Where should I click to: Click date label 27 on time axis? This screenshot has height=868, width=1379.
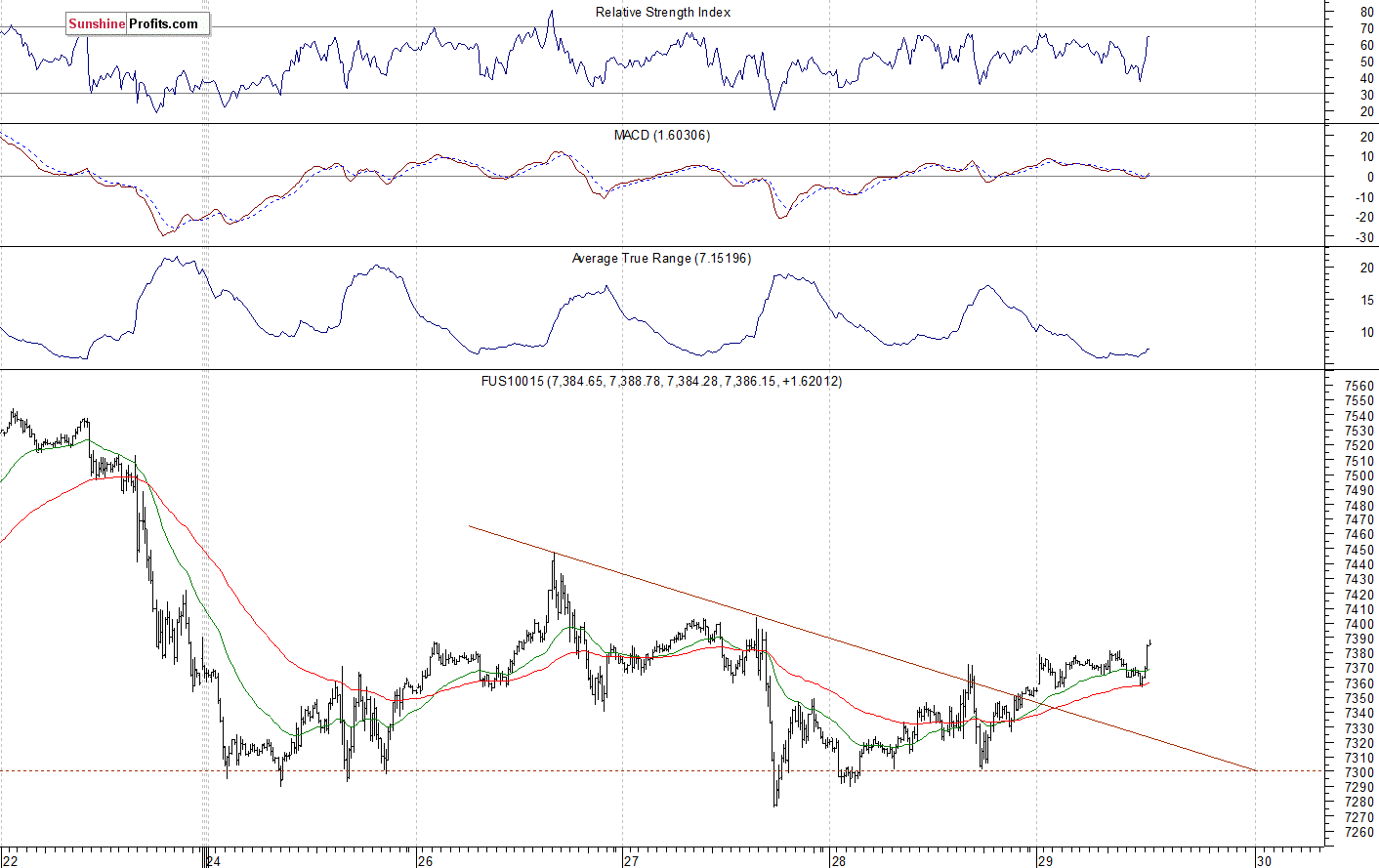[x=631, y=861]
